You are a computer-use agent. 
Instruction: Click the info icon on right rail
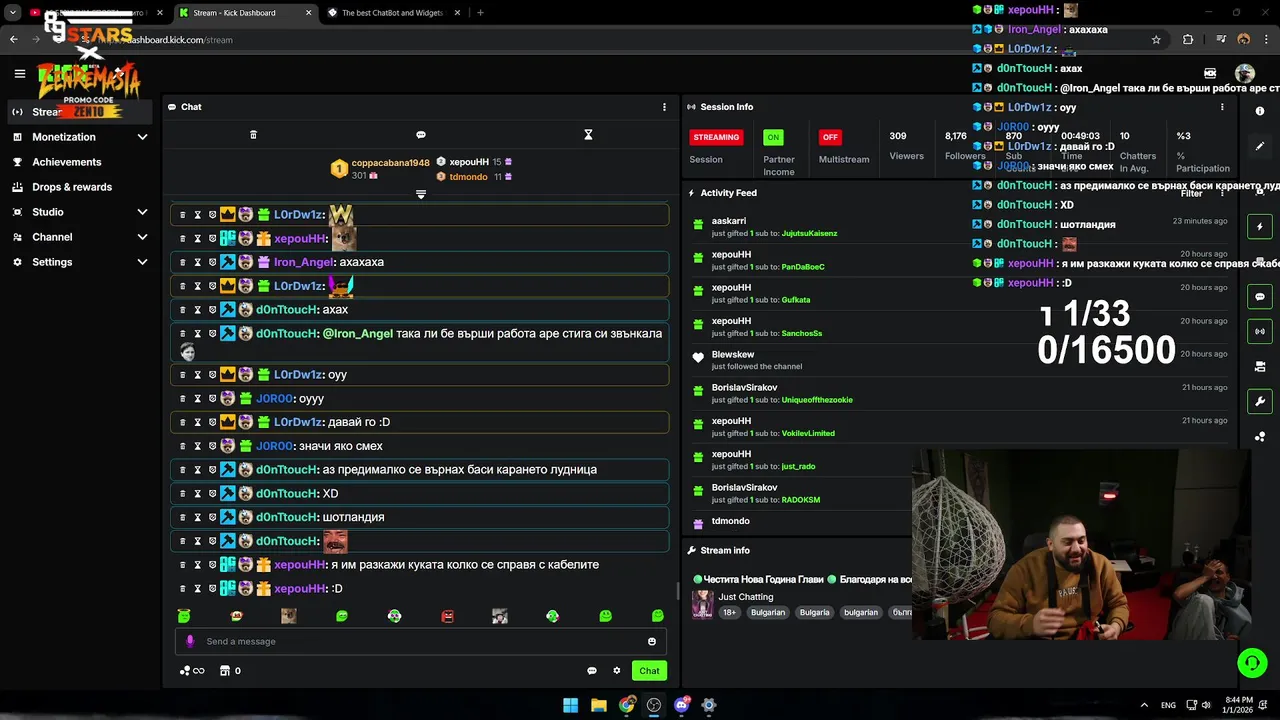point(1260,111)
